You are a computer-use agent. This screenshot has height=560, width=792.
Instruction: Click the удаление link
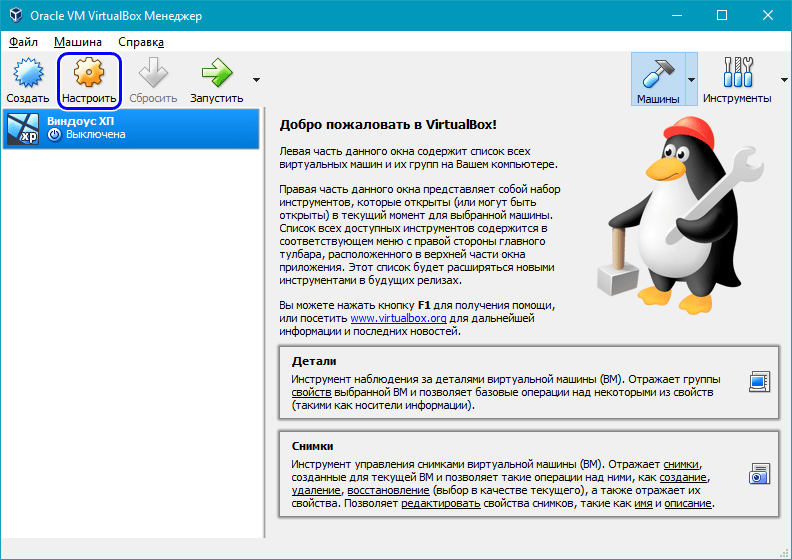316,490
